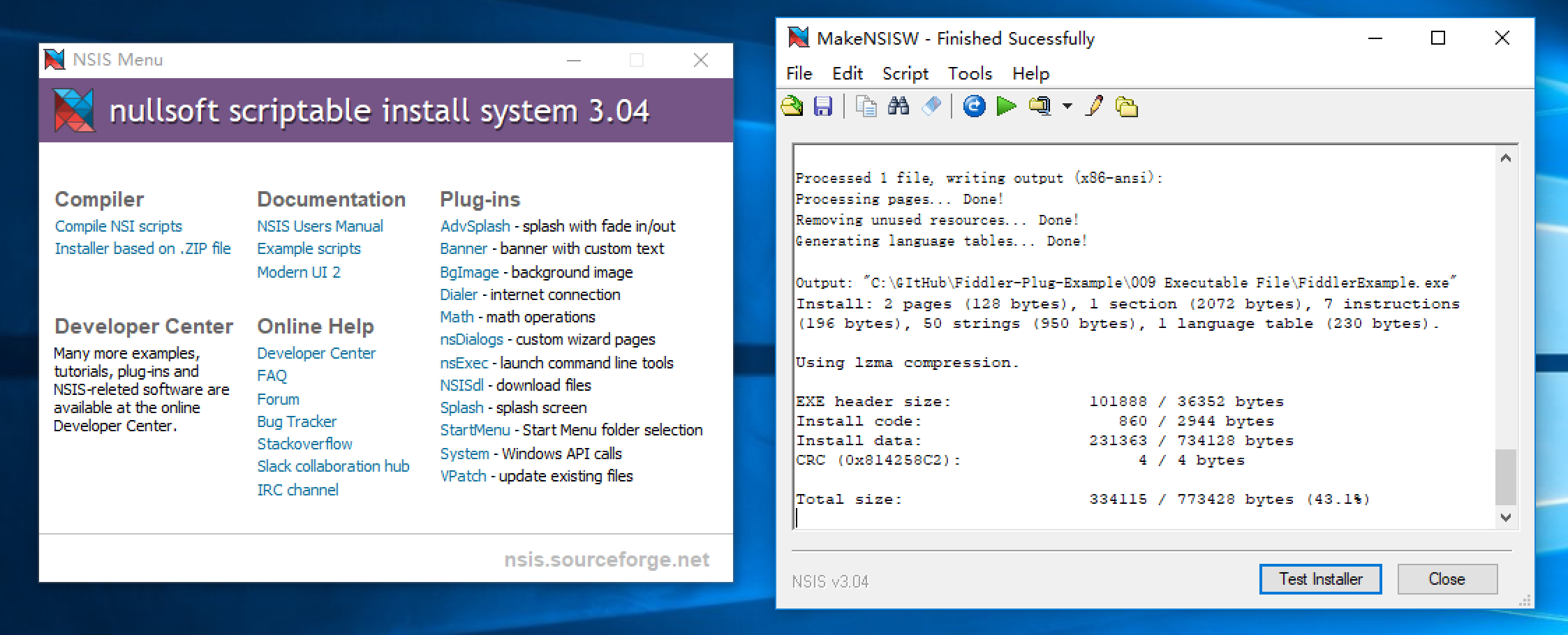Open the nsExec plug-in link

464,363
